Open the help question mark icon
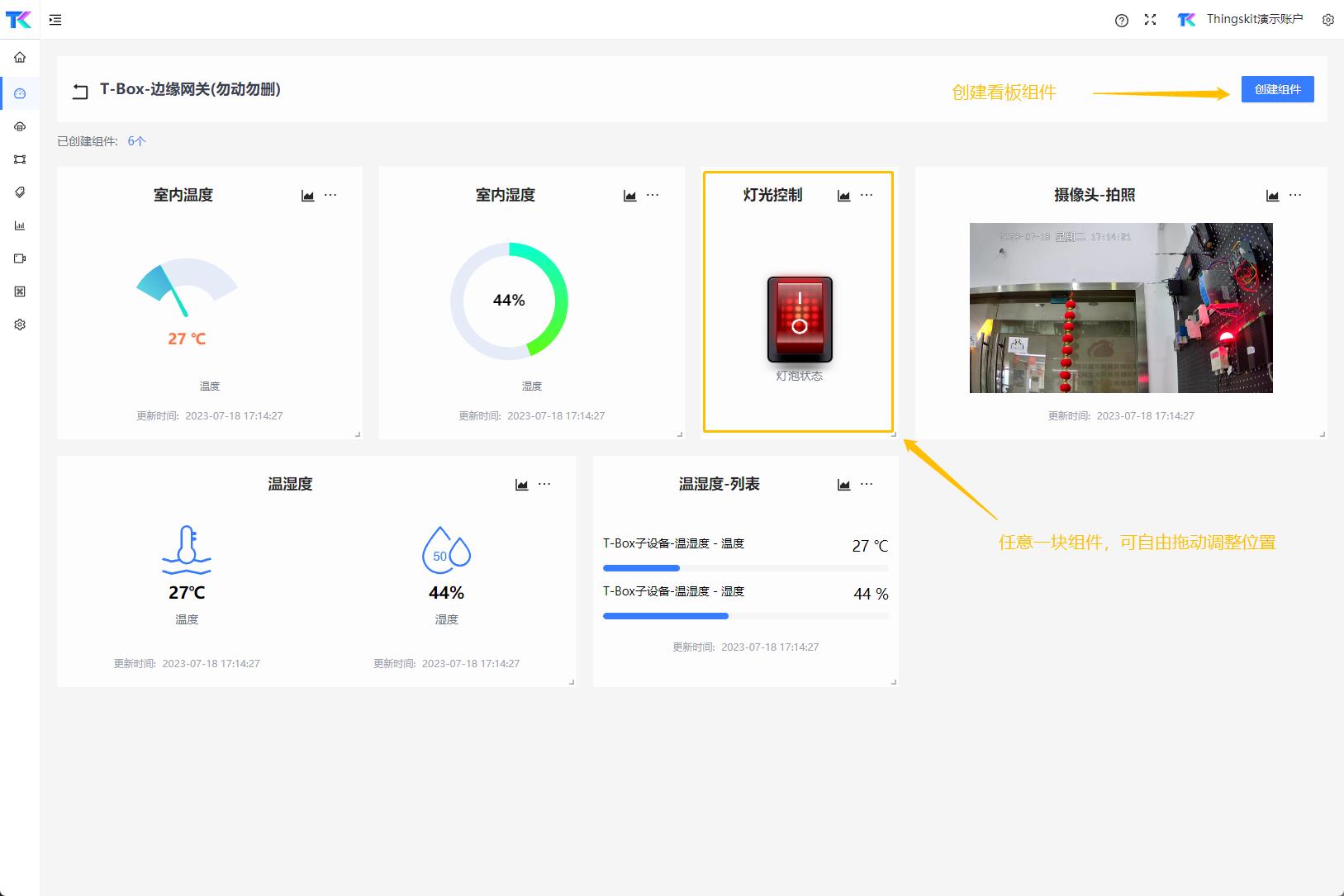The width and height of the screenshot is (1344, 896). [1121, 21]
